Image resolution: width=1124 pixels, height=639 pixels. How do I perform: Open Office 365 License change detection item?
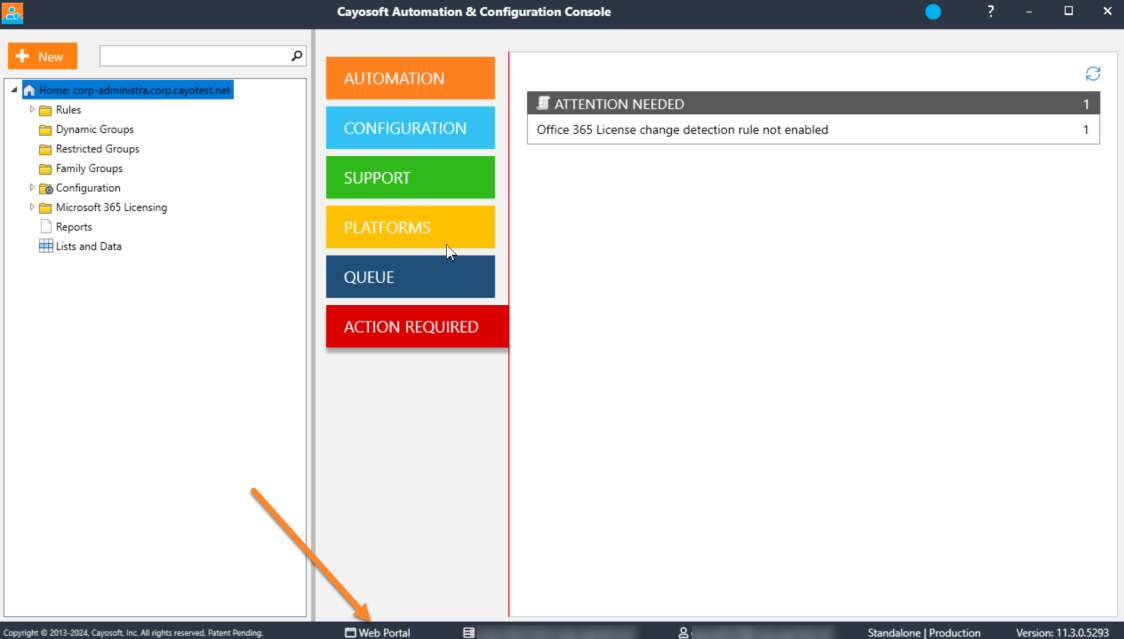(813, 130)
